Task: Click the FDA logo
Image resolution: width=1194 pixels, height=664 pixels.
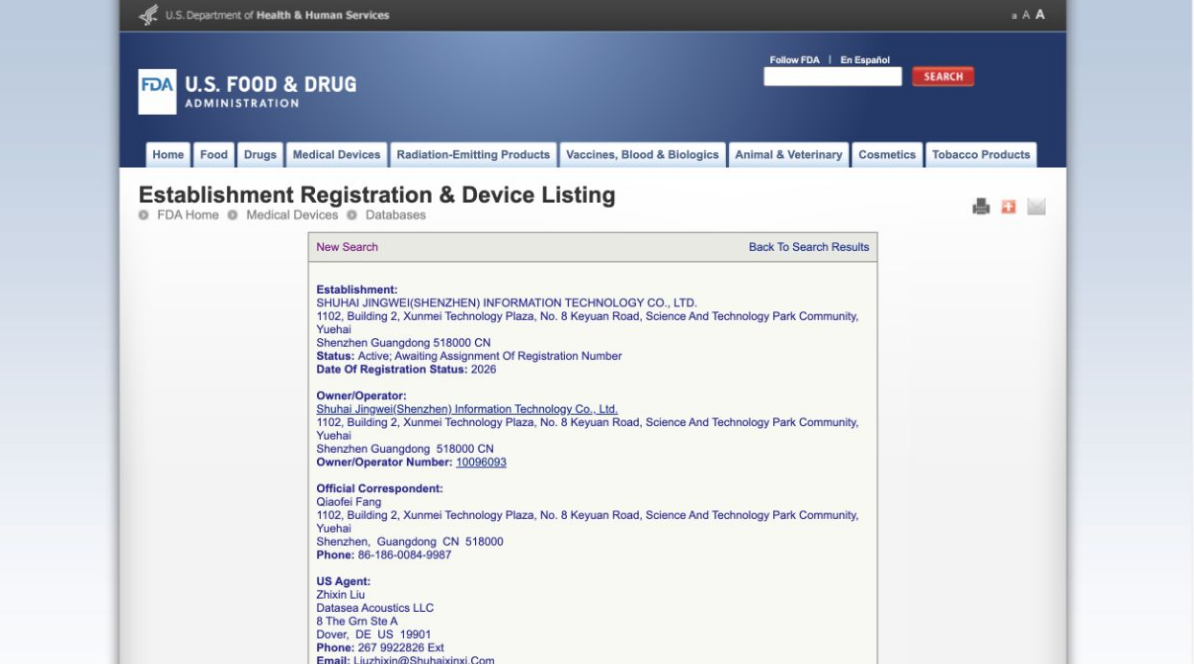Action: 157,91
